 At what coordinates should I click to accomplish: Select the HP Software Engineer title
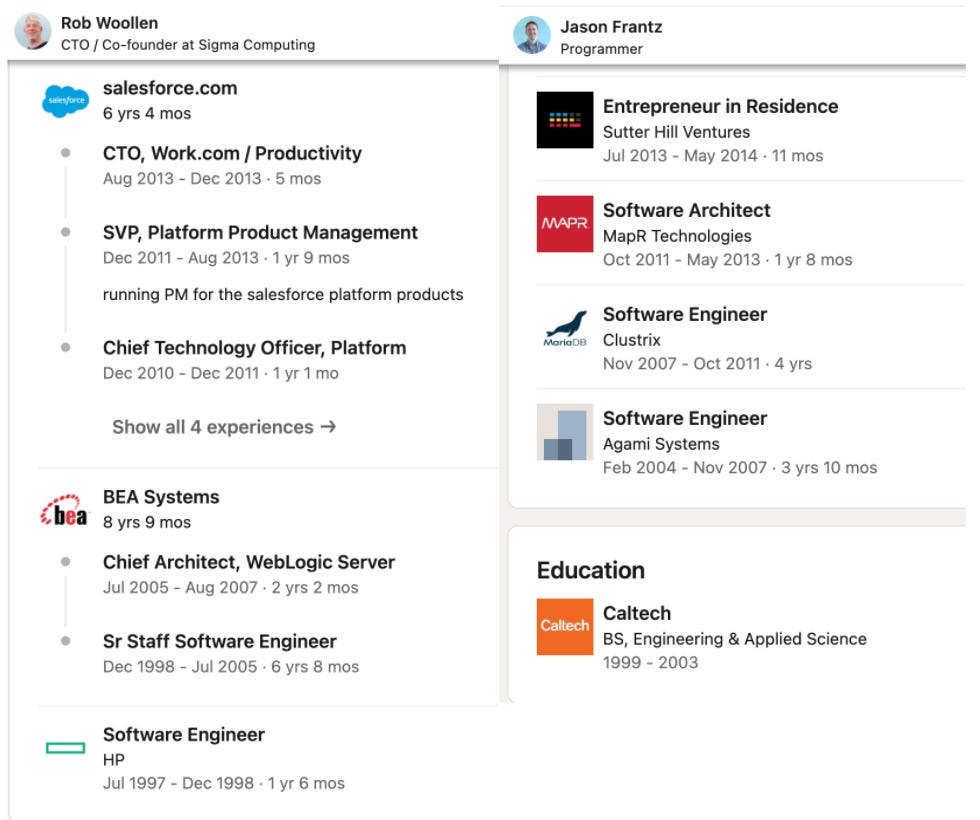pyautogui.click(x=183, y=734)
